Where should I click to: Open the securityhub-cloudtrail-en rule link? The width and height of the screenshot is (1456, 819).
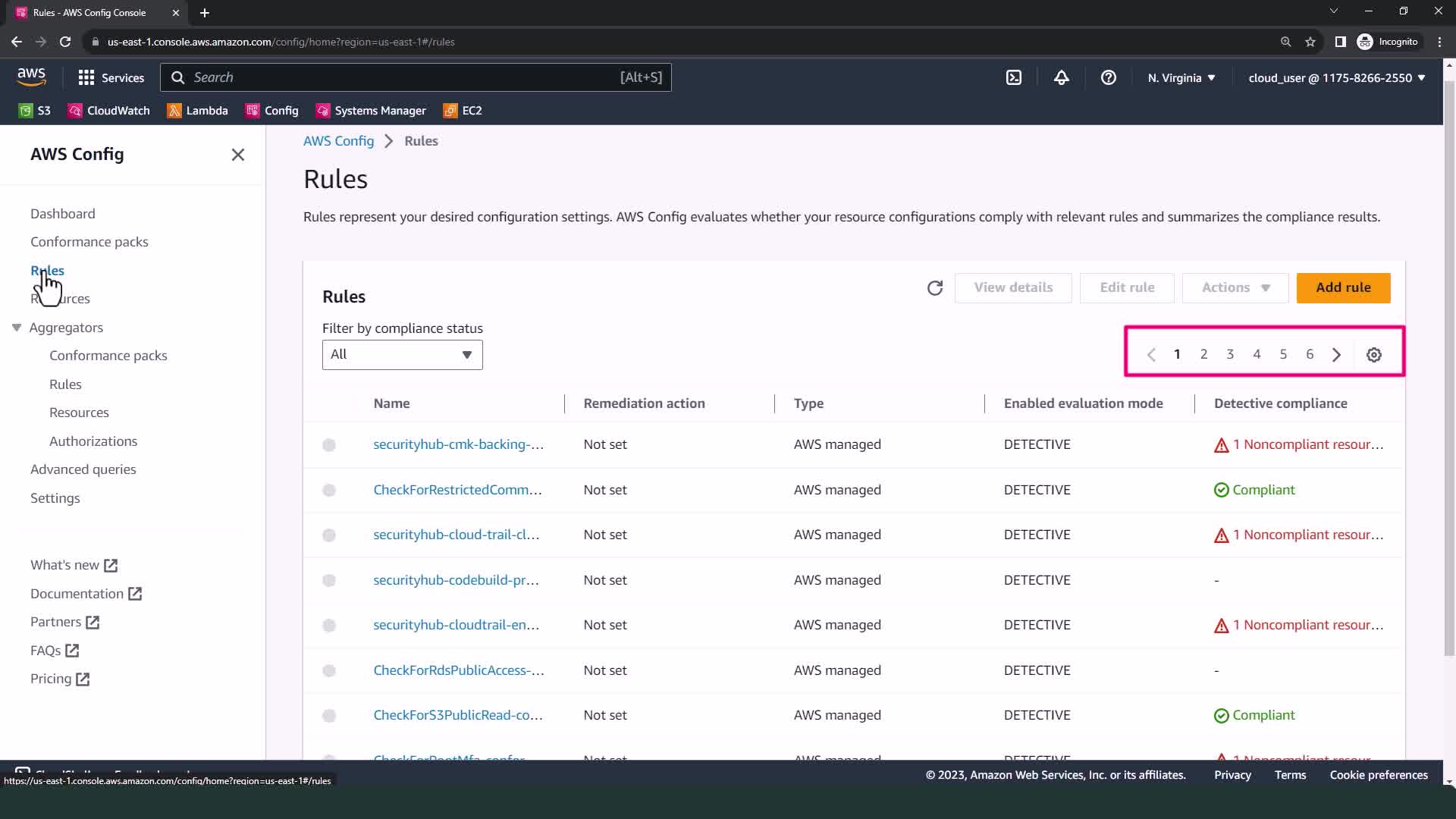click(456, 625)
